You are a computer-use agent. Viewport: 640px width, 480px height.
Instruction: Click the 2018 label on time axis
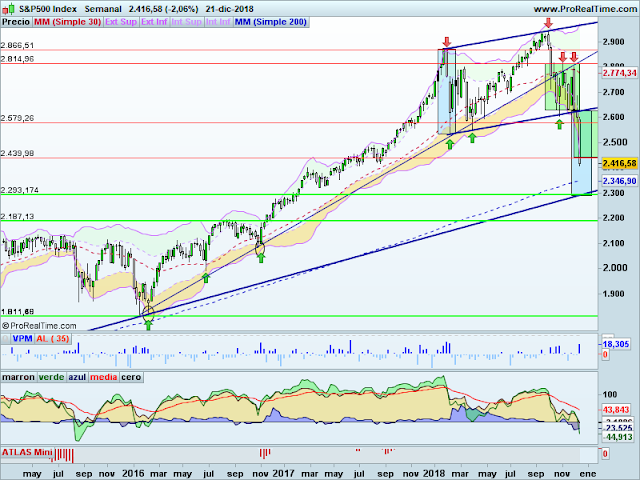click(434, 473)
